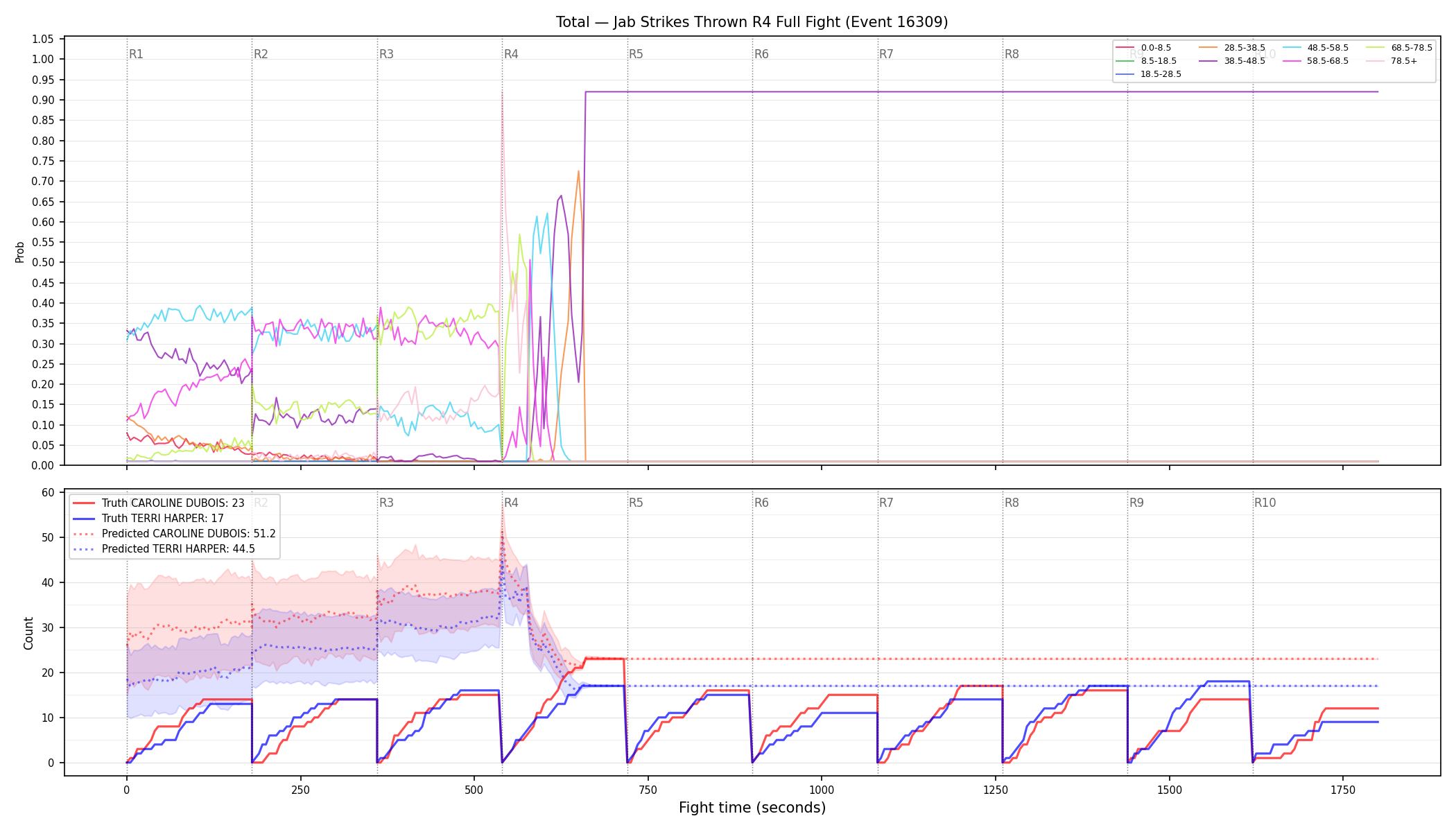This screenshot has width=1456, height=832.
Task: Click the orange line sample for 28.5-38.5
Action: click(x=1208, y=48)
